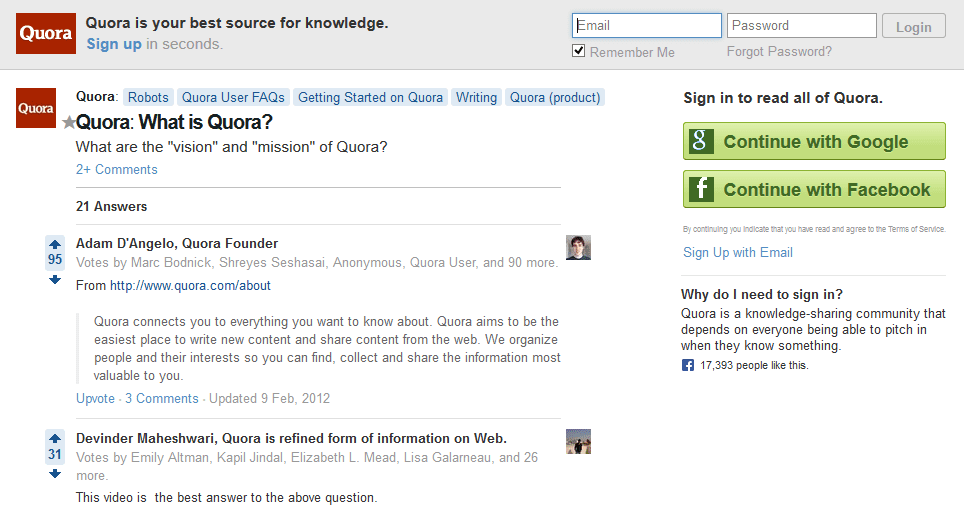Image resolution: width=964 pixels, height=526 pixels.
Task: Click the Sign up link in header
Action: 114,44
